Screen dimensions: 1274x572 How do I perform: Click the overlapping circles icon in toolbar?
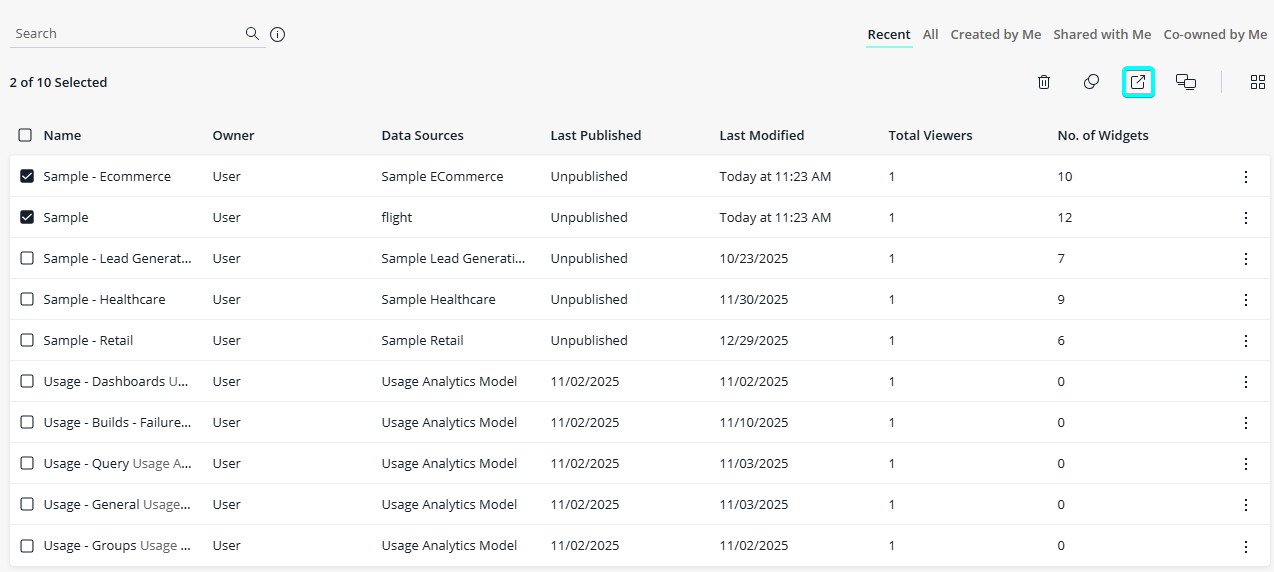(x=1091, y=82)
